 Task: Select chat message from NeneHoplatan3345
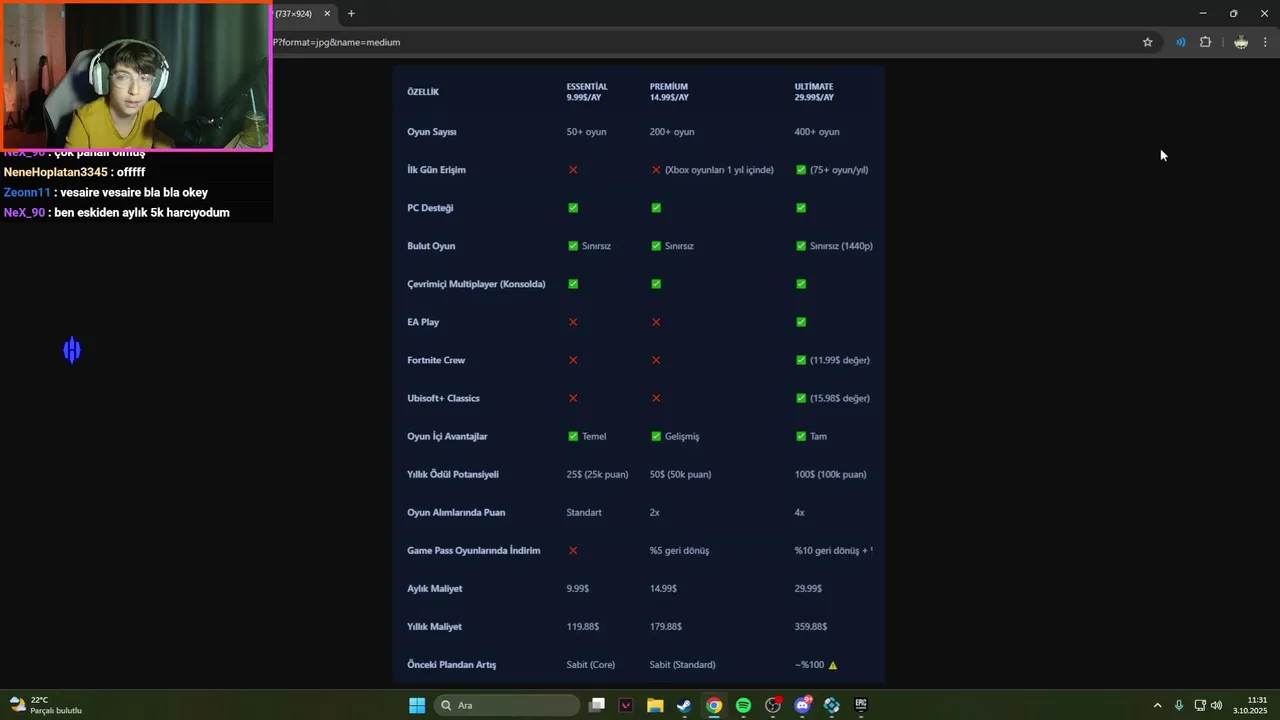75,172
